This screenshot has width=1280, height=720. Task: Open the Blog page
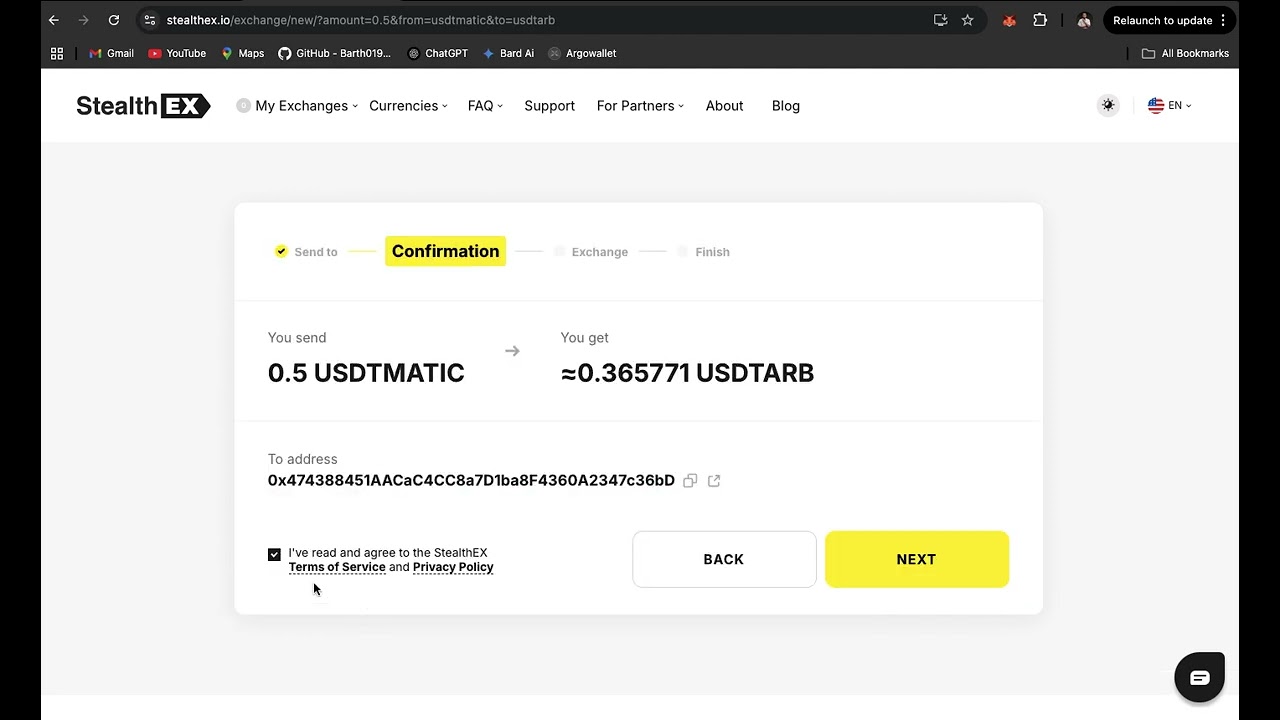tap(786, 106)
